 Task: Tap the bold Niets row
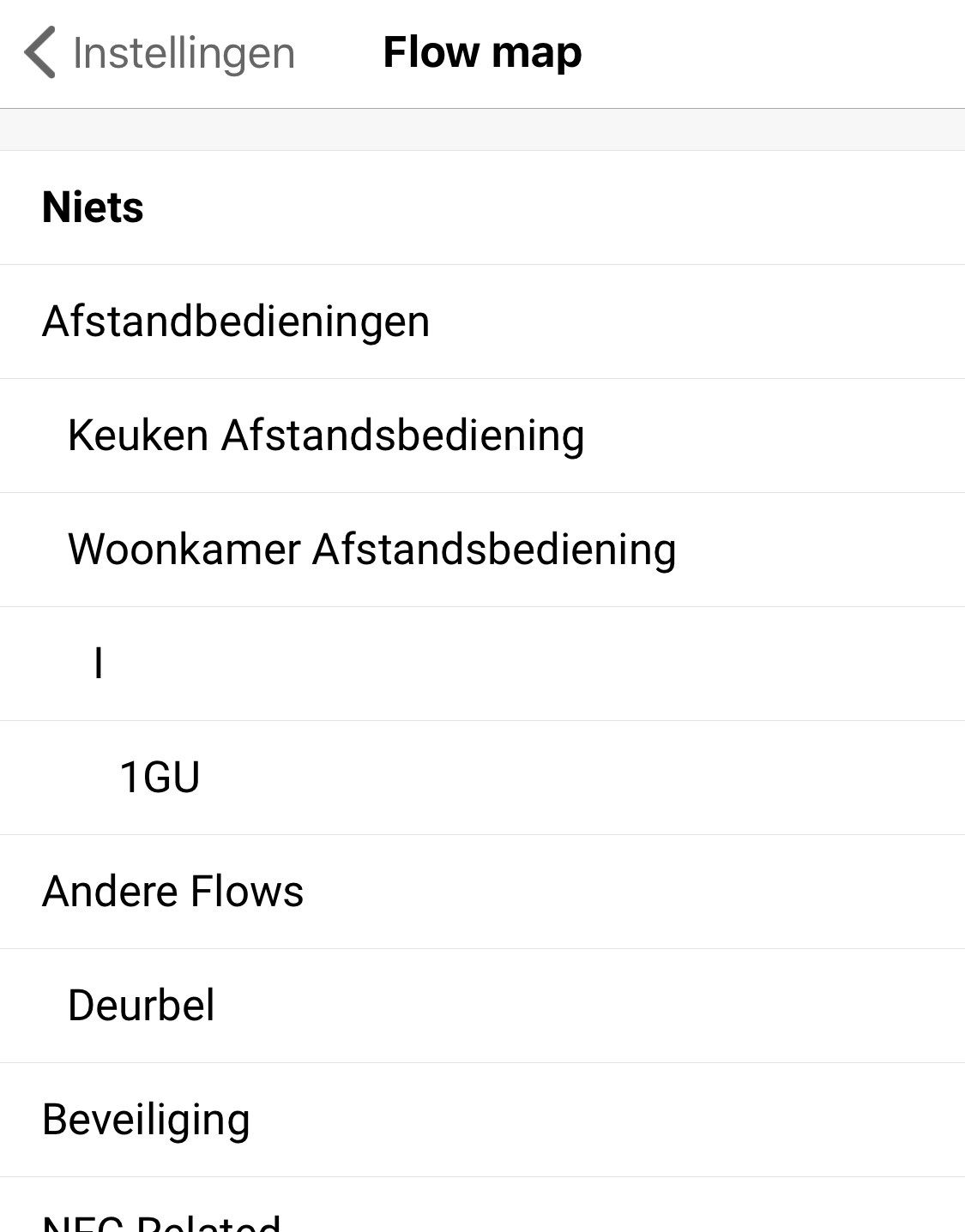click(x=482, y=207)
